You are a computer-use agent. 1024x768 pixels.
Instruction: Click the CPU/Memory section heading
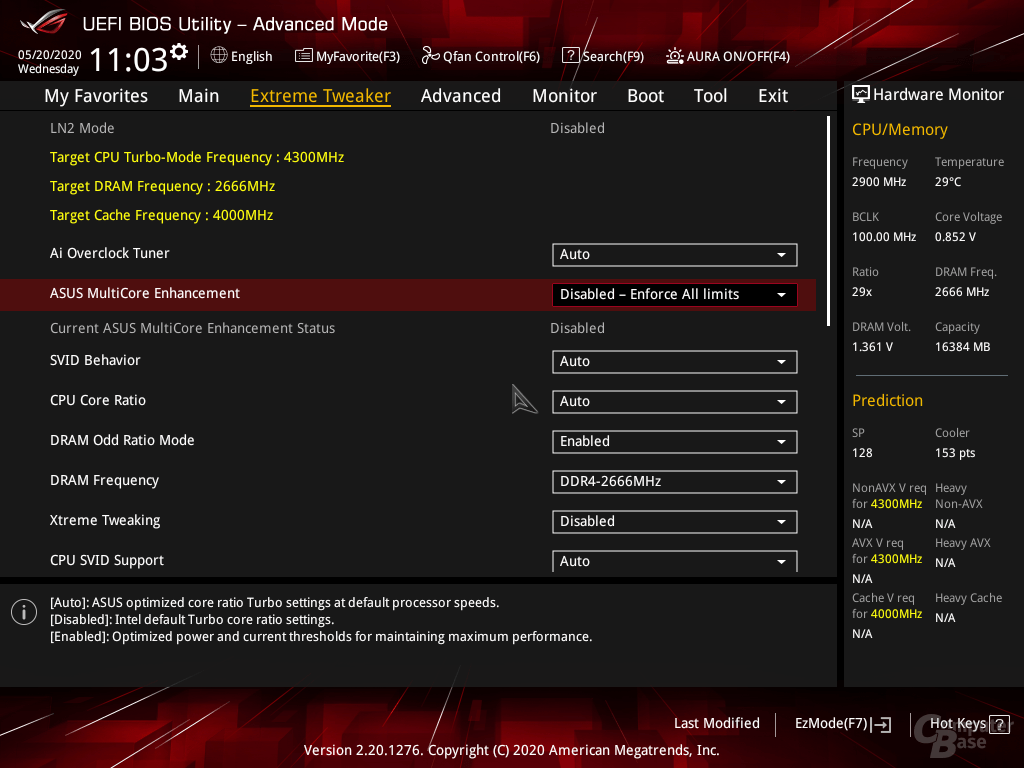(x=900, y=130)
